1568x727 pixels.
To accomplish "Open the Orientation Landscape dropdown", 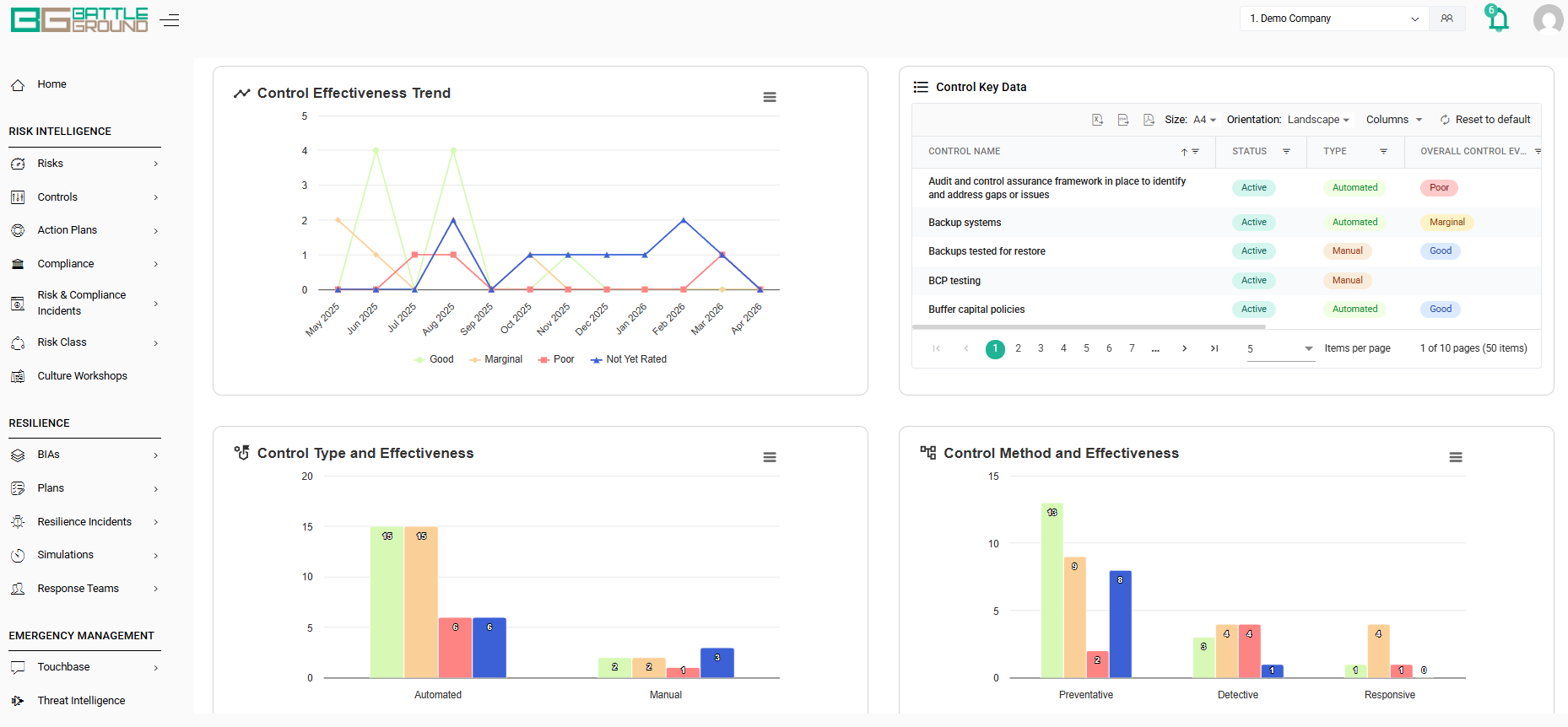I will pos(1318,120).
